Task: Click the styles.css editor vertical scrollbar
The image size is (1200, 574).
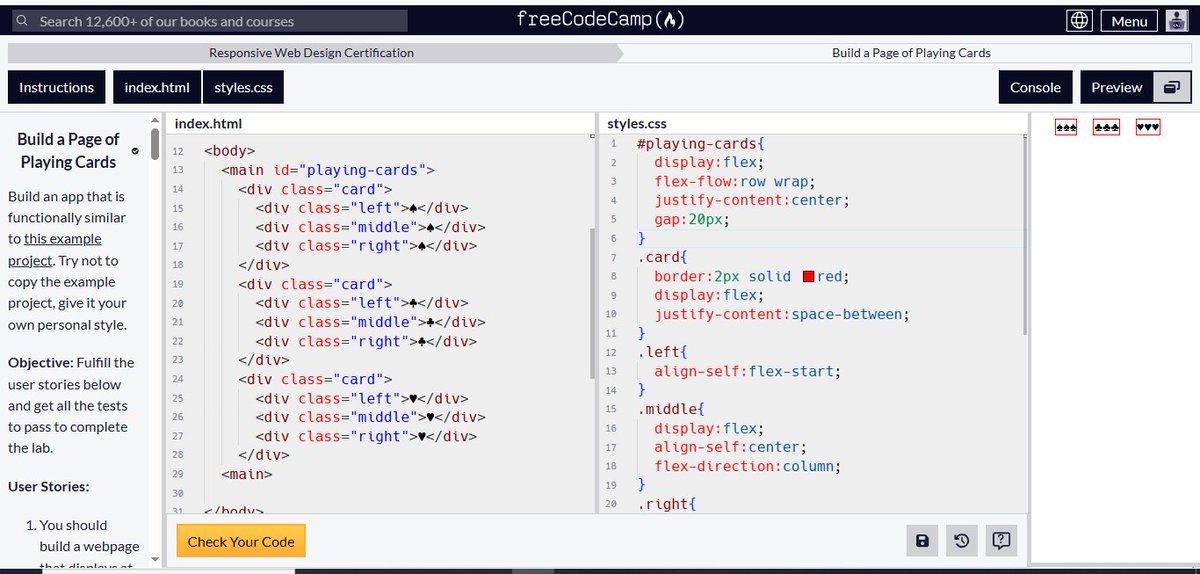Action: tap(1025, 235)
